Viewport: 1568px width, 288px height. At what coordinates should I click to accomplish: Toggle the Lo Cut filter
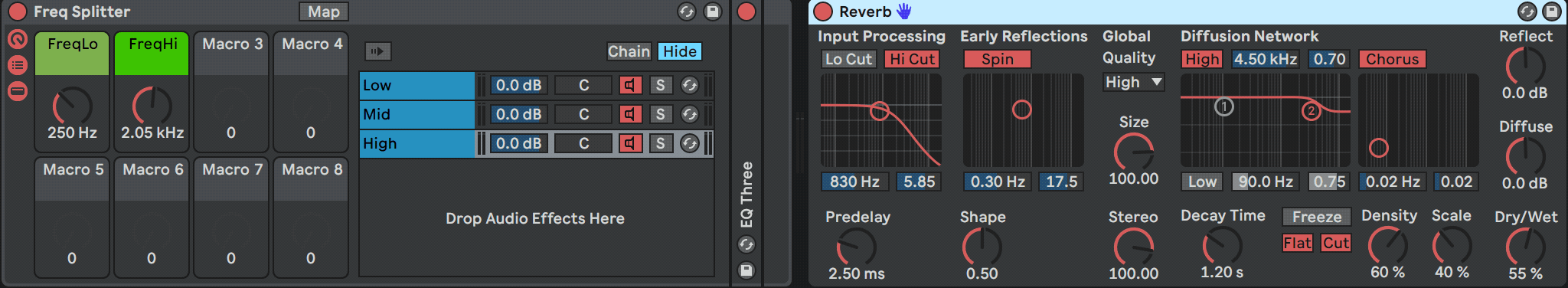point(848,59)
